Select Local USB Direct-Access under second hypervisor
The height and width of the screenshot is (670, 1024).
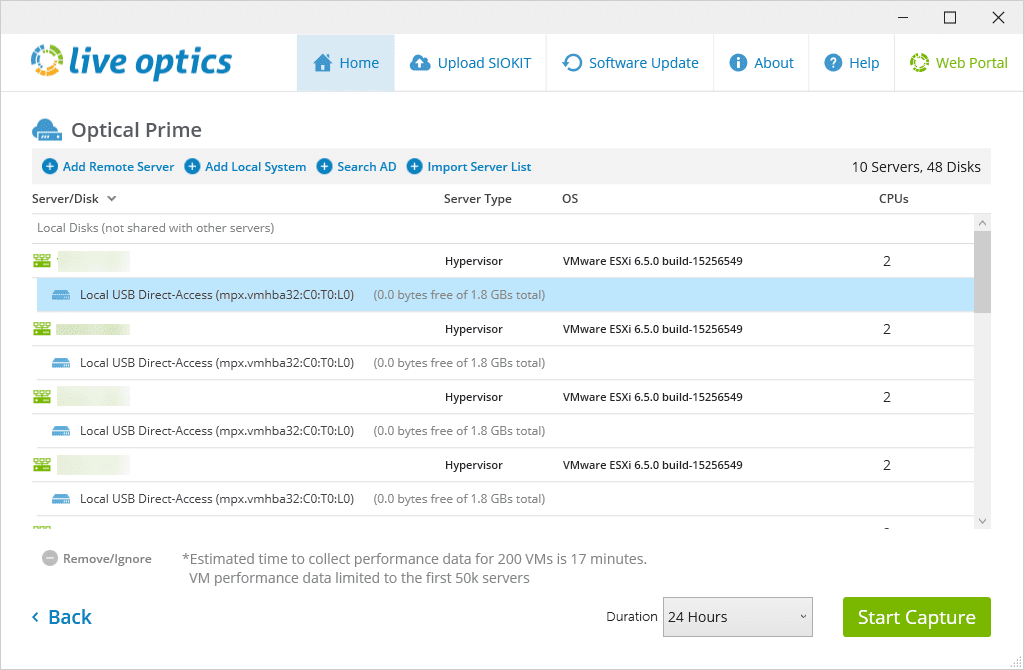click(505, 363)
